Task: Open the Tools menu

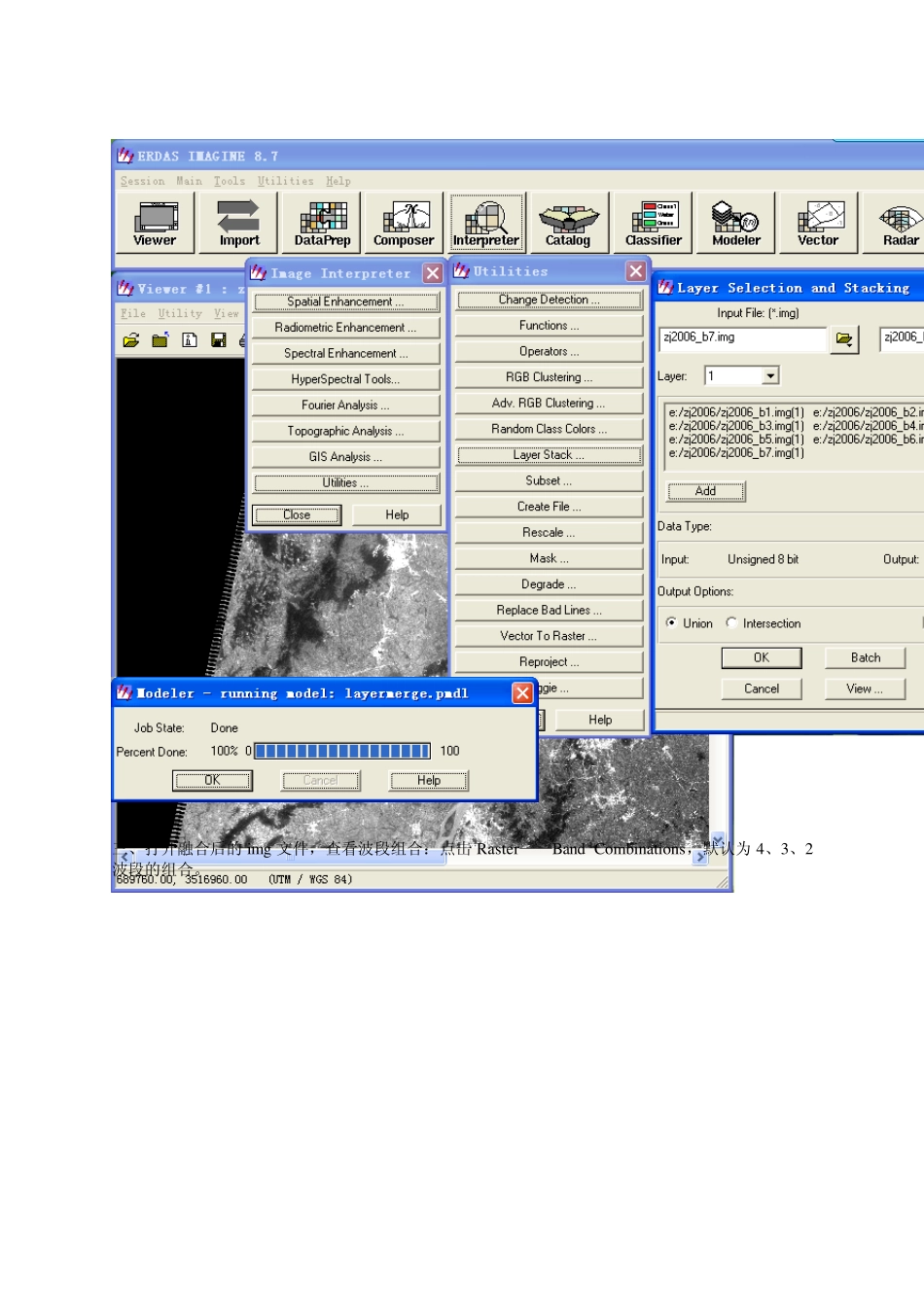Action: point(230,181)
